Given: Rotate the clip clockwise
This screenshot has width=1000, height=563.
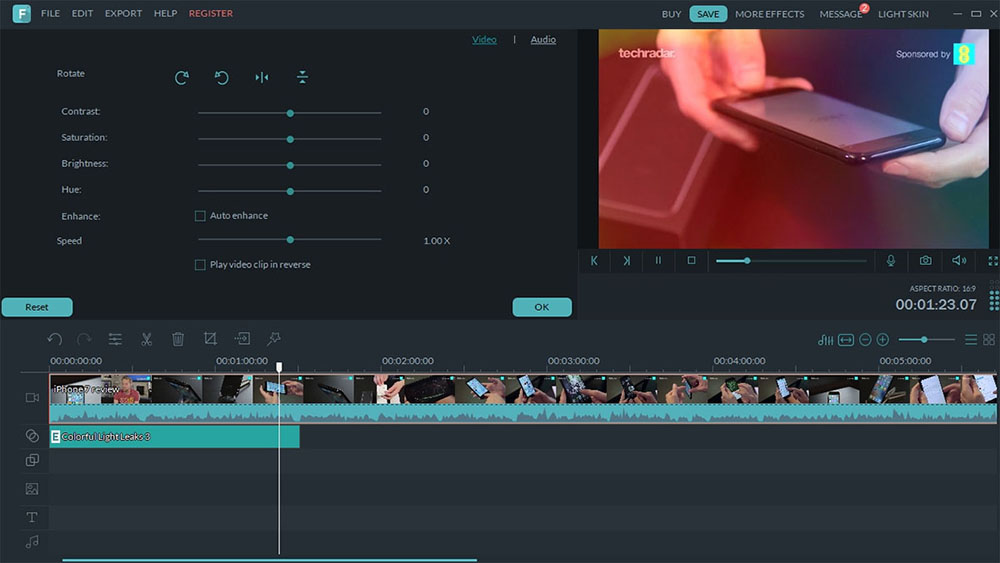Looking at the screenshot, I should pyautogui.click(x=181, y=78).
